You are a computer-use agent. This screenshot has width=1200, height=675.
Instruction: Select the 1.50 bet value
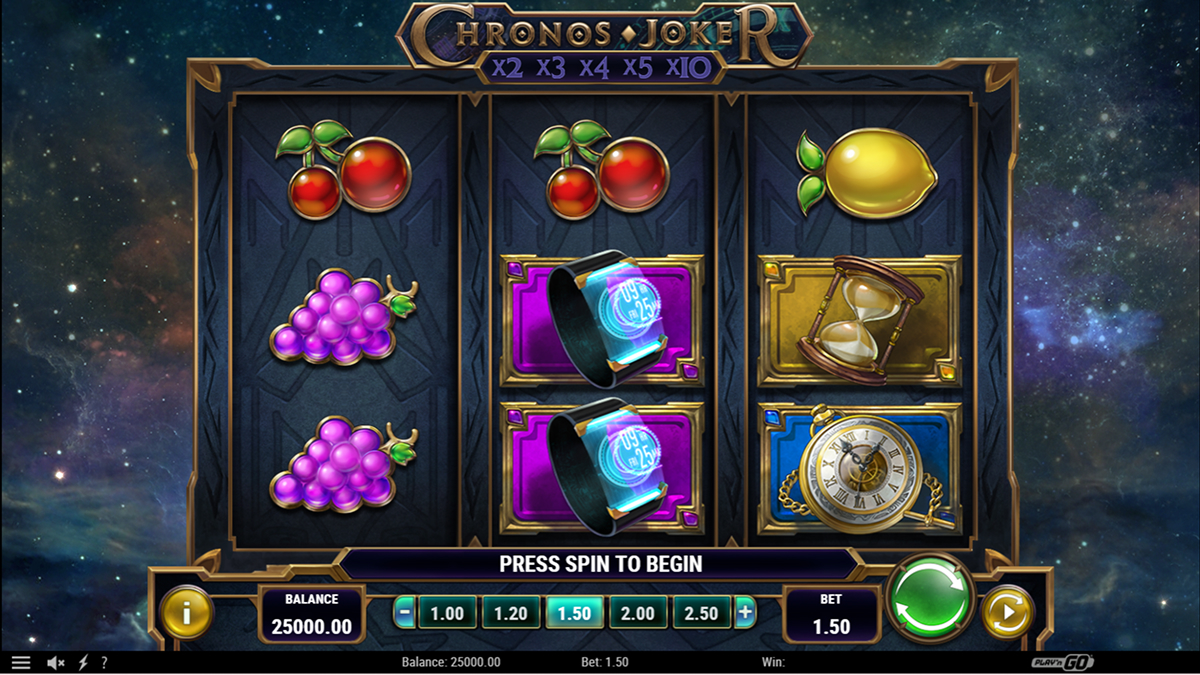pos(575,613)
